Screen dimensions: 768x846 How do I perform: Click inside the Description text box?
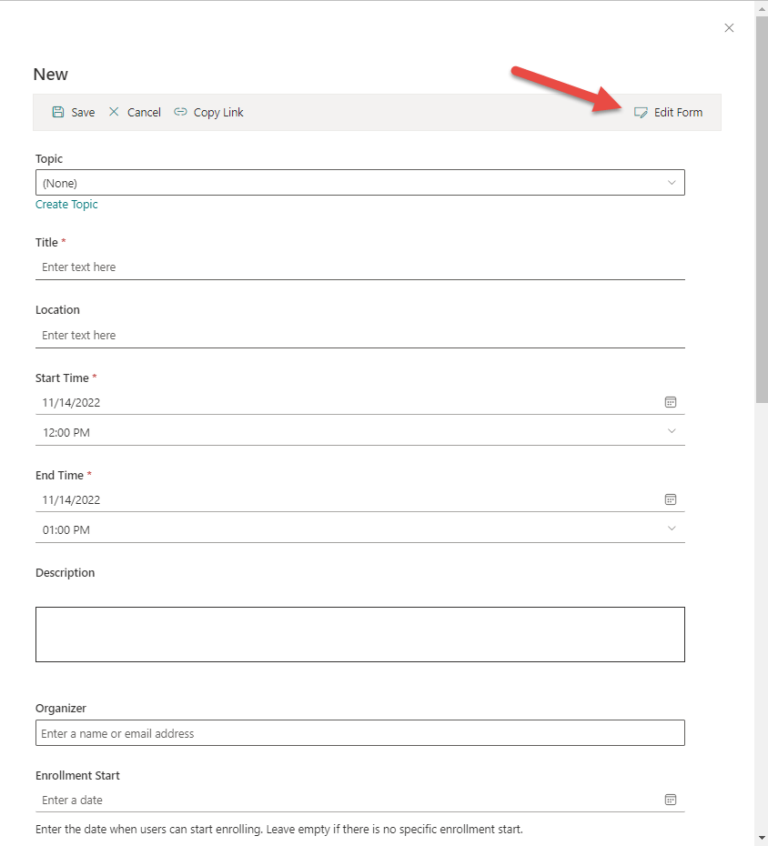tap(360, 632)
